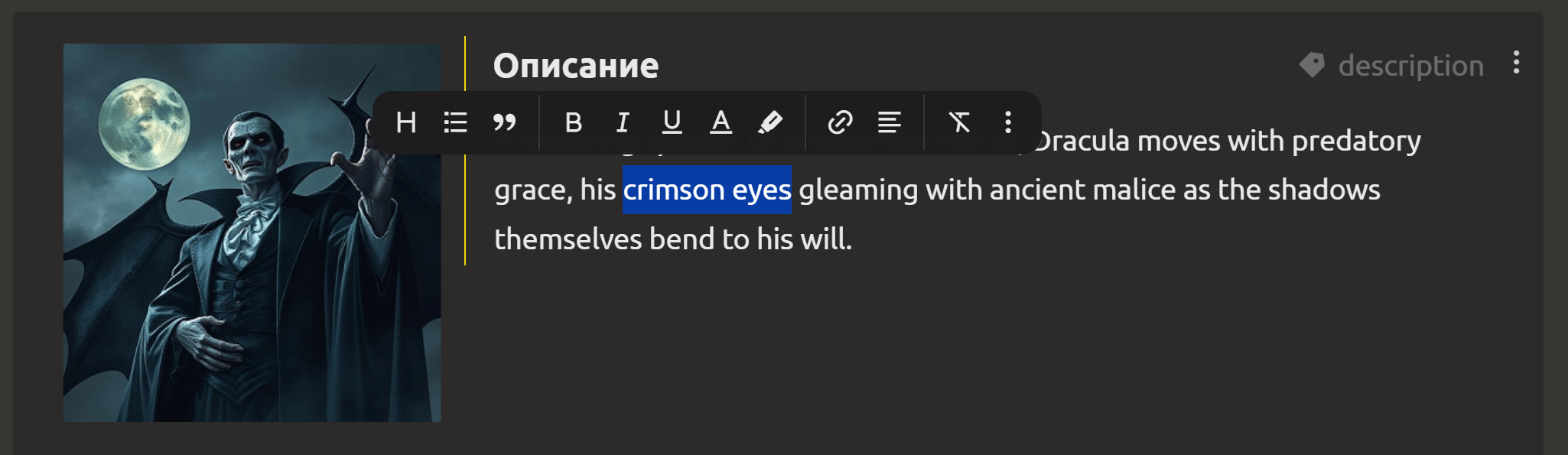Open more options in formatting toolbar

[x=1008, y=122]
